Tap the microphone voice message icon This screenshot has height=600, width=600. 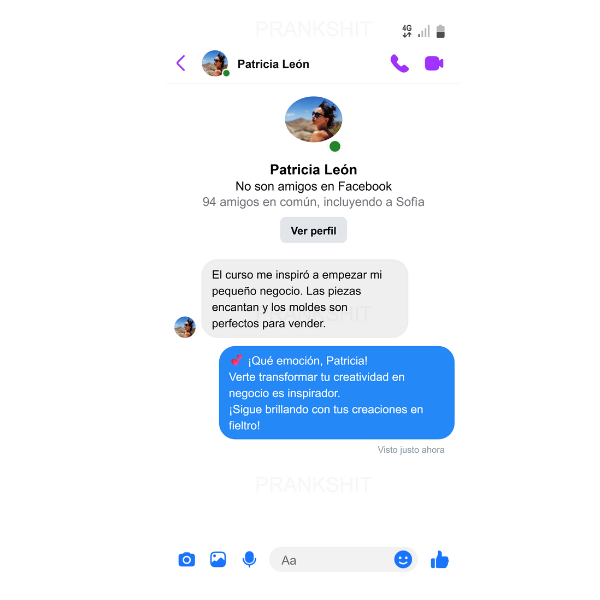pyautogui.click(x=249, y=559)
